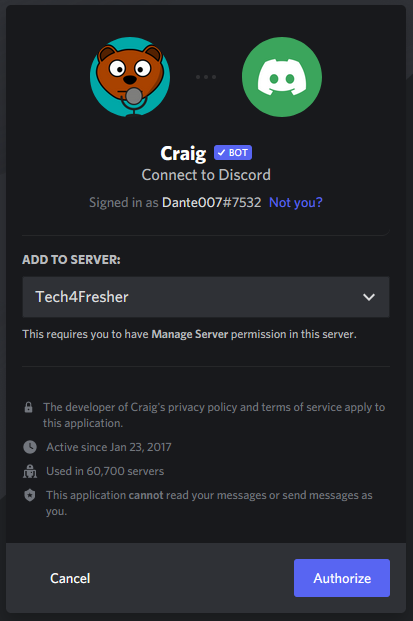The image size is (413, 621).
Task: Authorize the Craig bot
Action: tap(342, 578)
